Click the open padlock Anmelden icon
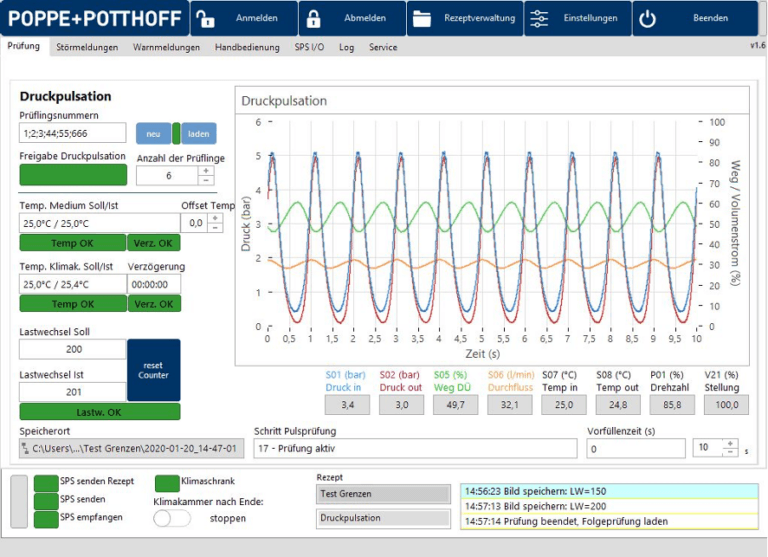The height and width of the screenshot is (557, 768). click(205, 19)
